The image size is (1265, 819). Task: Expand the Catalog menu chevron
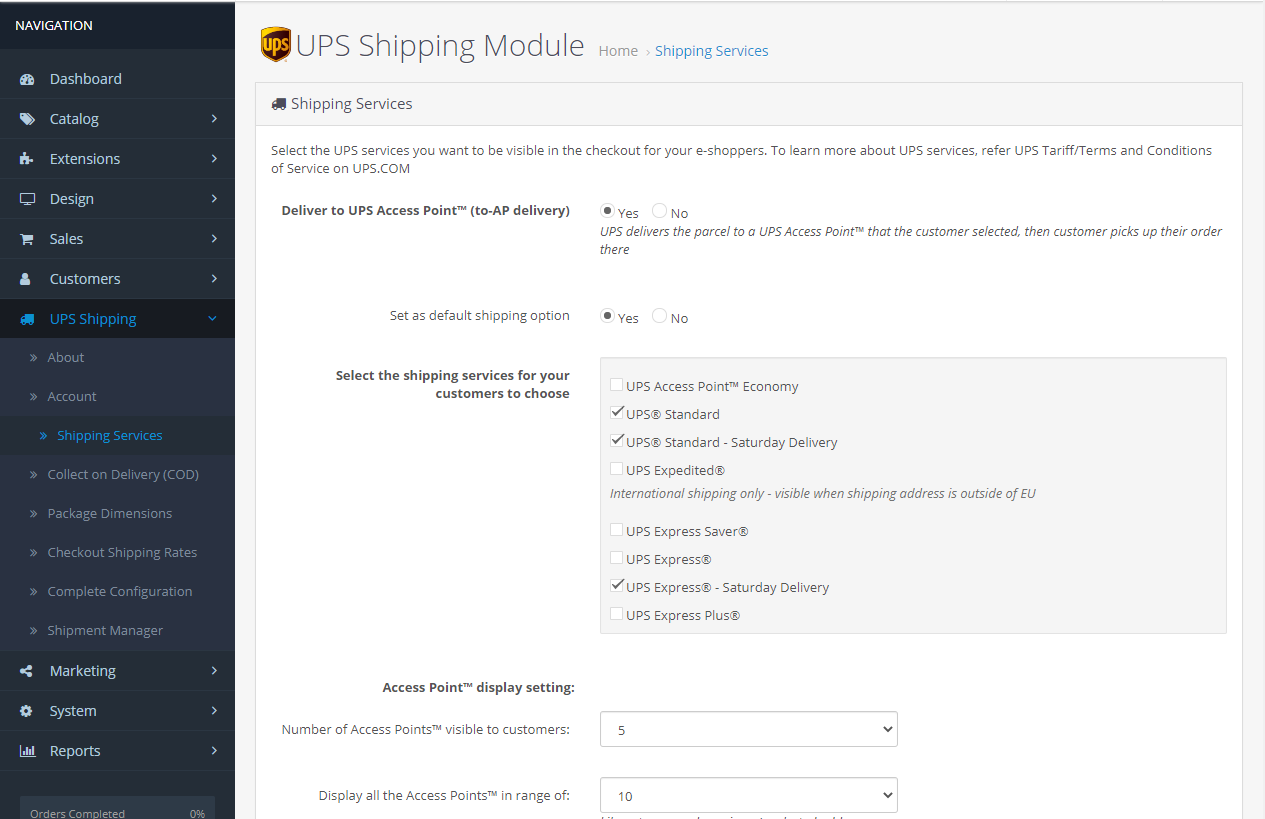click(214, 118)
